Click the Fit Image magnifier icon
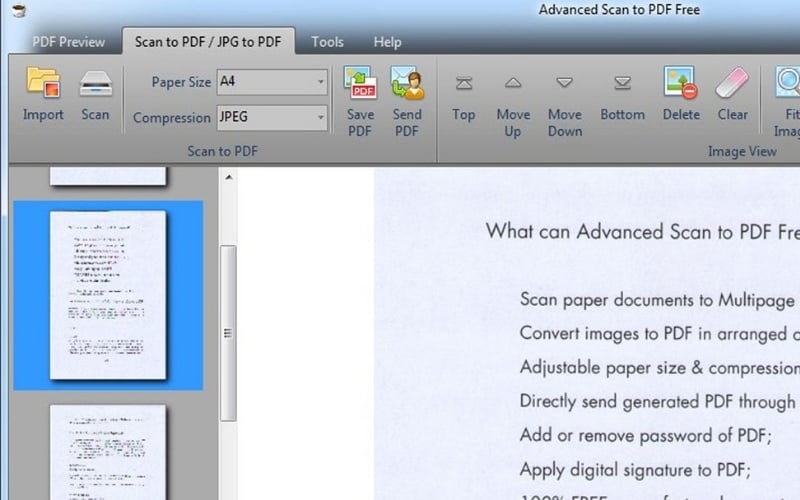800x500 pixels. pyautogui.click(x=788, y=82)
